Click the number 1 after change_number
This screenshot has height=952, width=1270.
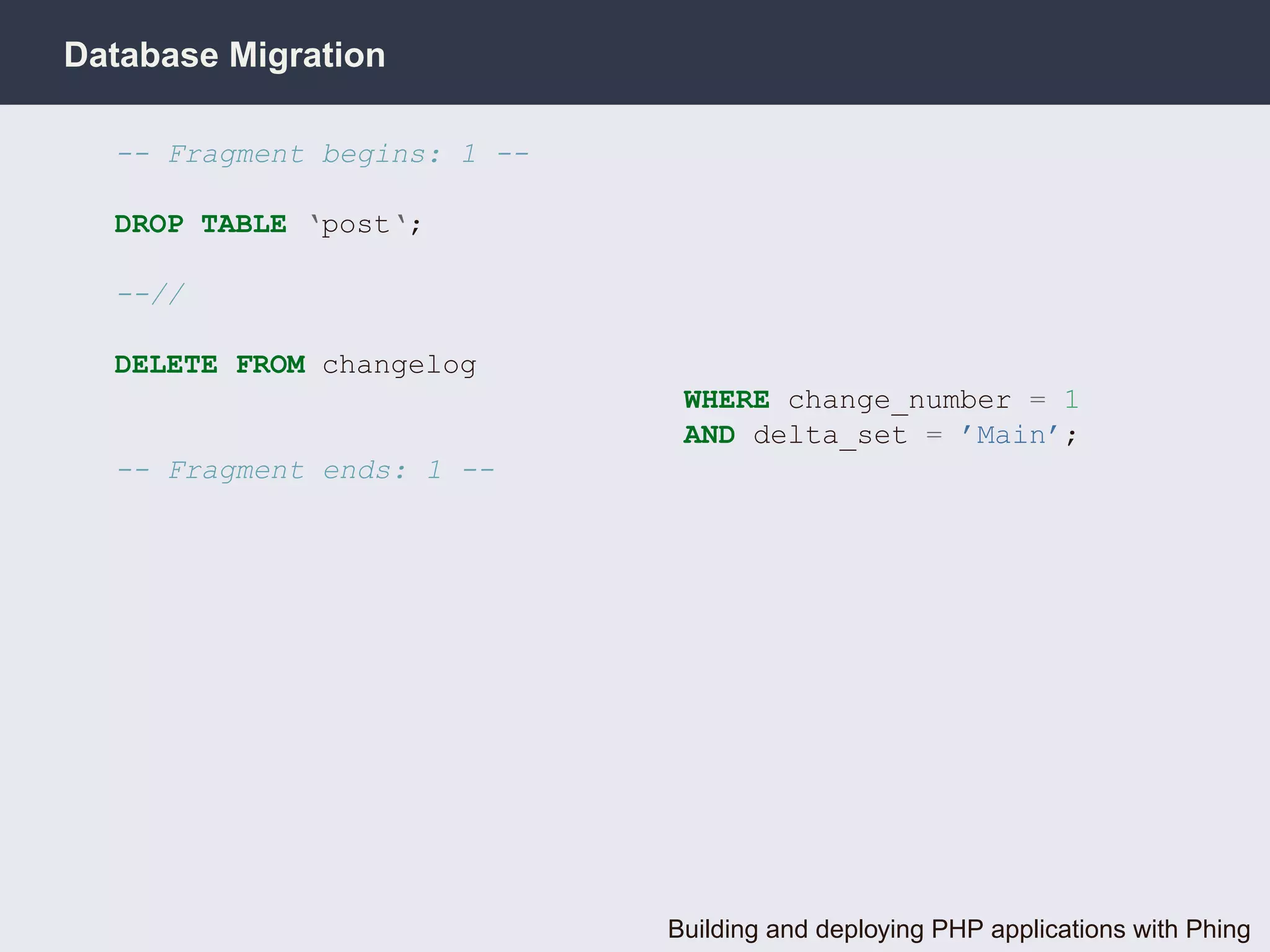(1071, 400)
